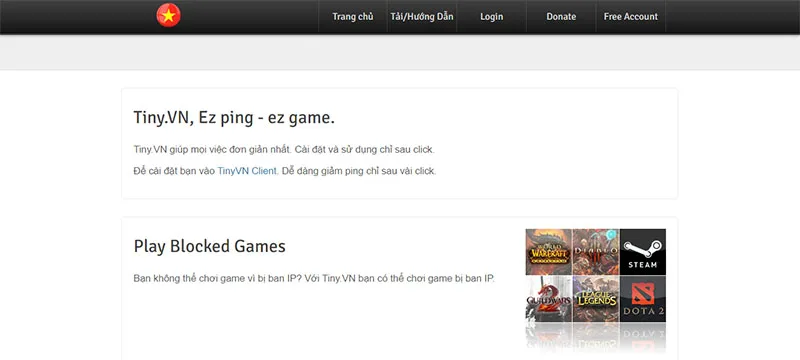
Task: Select Free Account in navigation bar
Action: [x=631, y=17]
